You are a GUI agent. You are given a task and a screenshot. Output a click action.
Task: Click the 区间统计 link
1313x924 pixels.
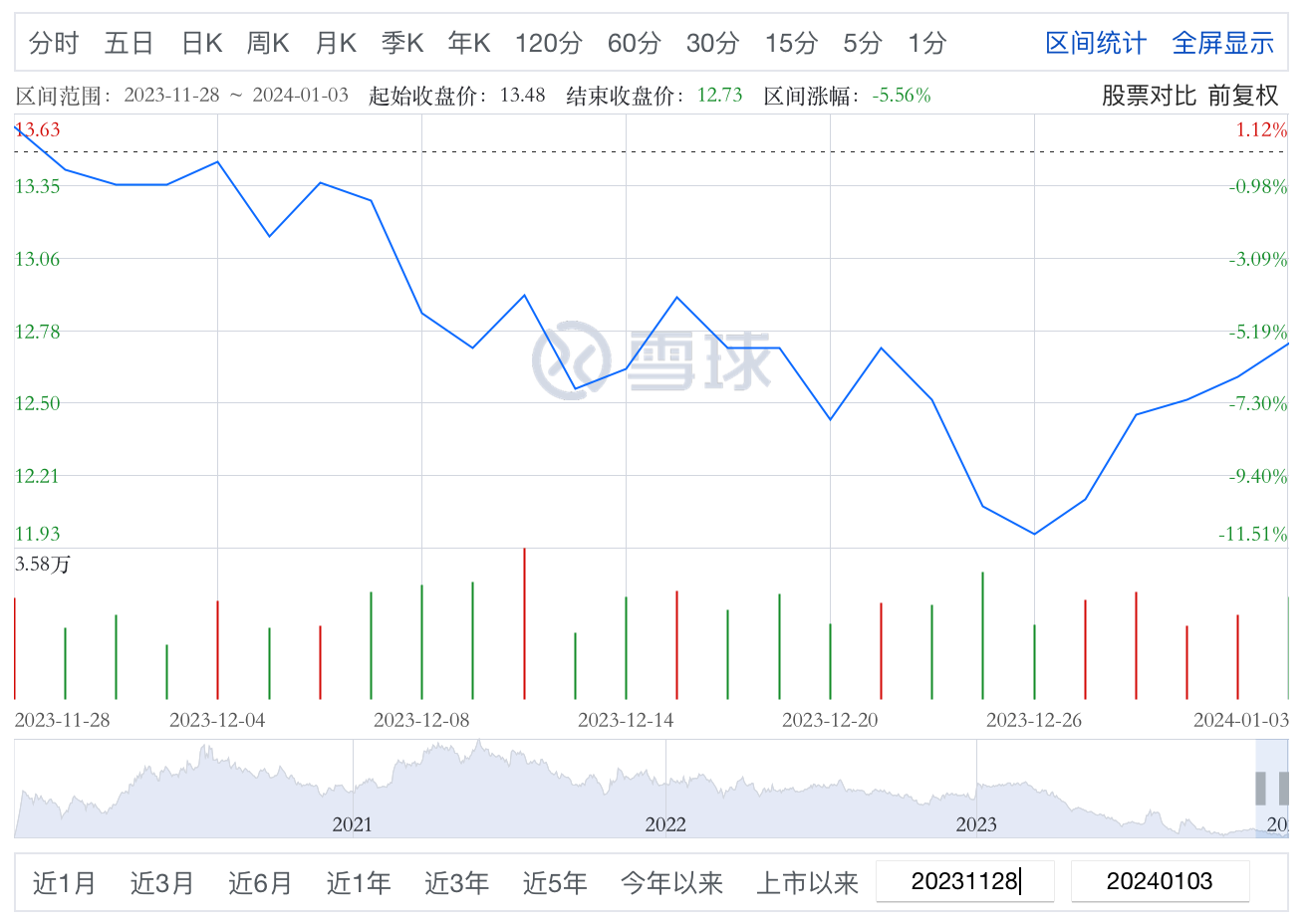1096,43
